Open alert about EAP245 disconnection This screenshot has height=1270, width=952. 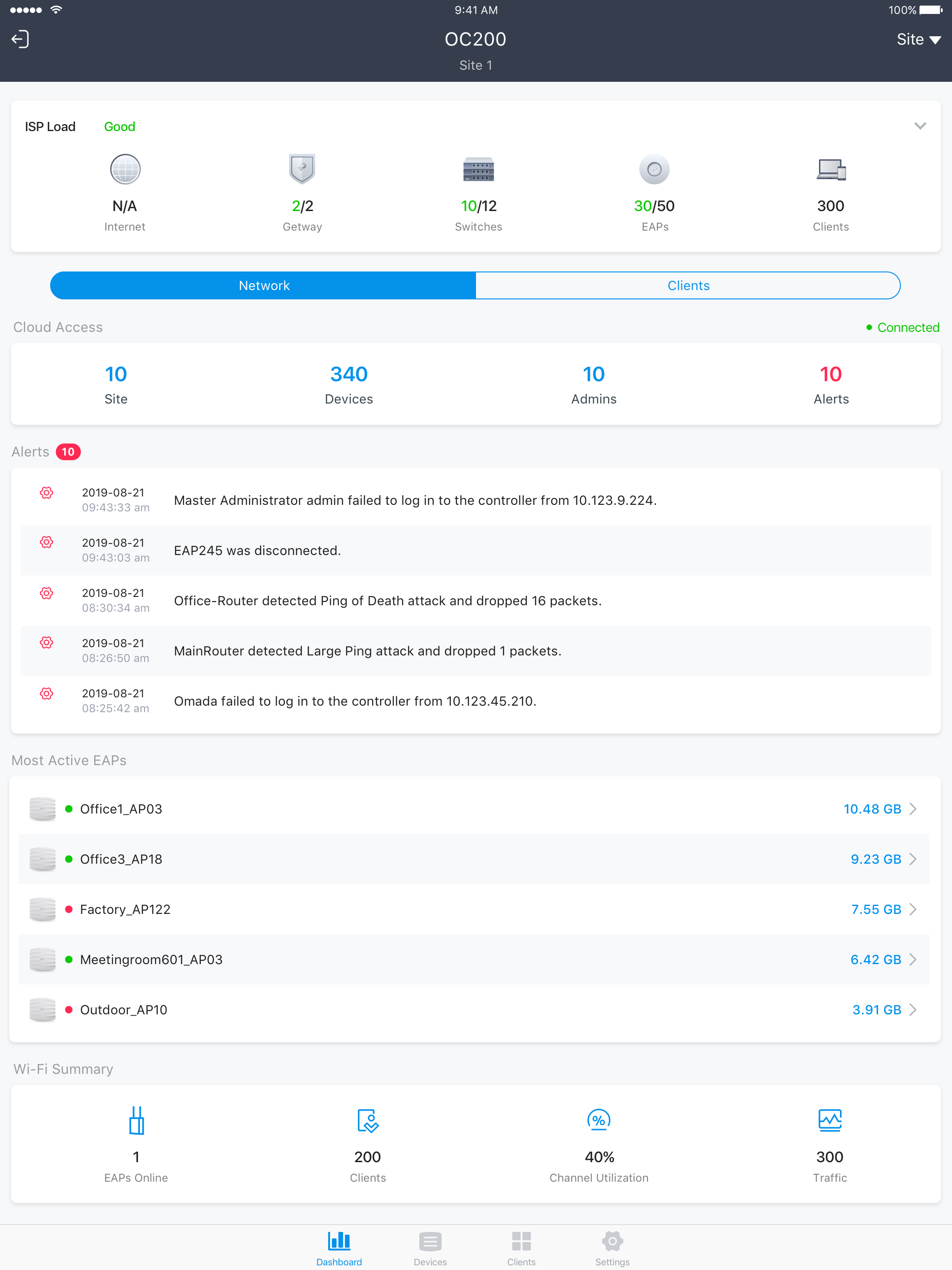pos(476,550)
